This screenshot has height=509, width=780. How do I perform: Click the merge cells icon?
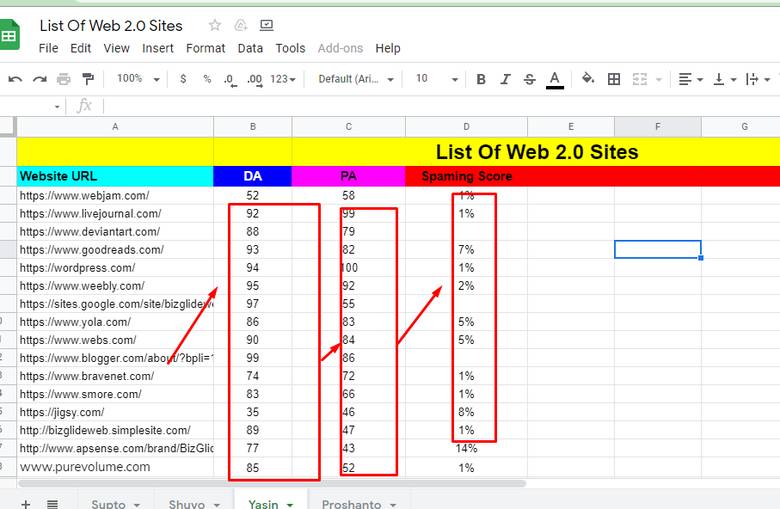(x=640, y=79)
